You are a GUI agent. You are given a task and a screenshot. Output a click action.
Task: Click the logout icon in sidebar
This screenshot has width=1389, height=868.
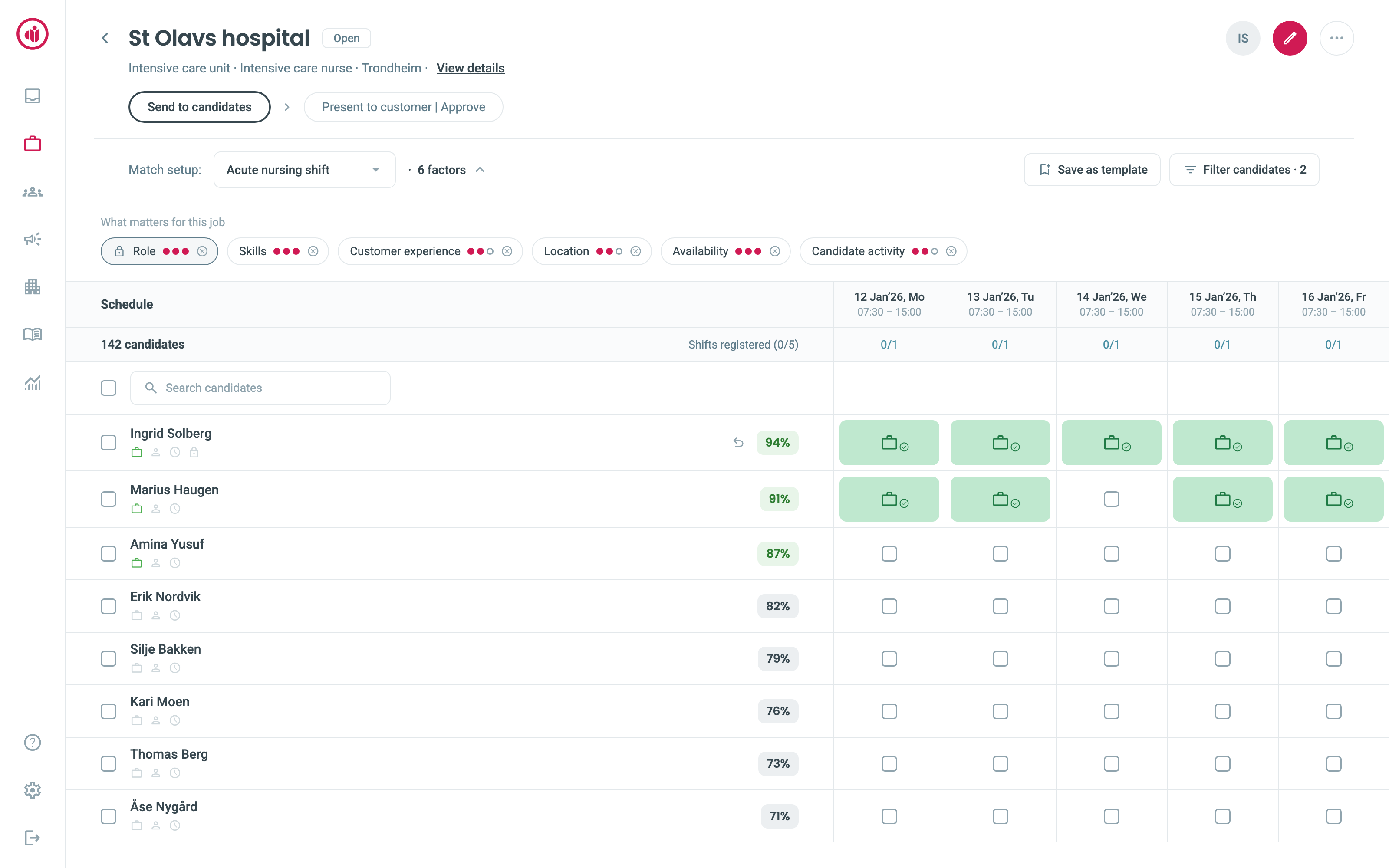[33, 838]
